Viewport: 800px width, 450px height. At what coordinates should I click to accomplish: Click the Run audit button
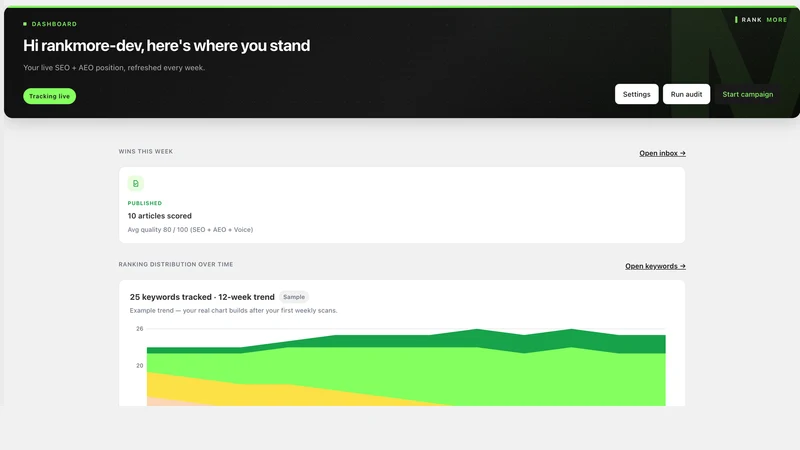pos(686,94)
